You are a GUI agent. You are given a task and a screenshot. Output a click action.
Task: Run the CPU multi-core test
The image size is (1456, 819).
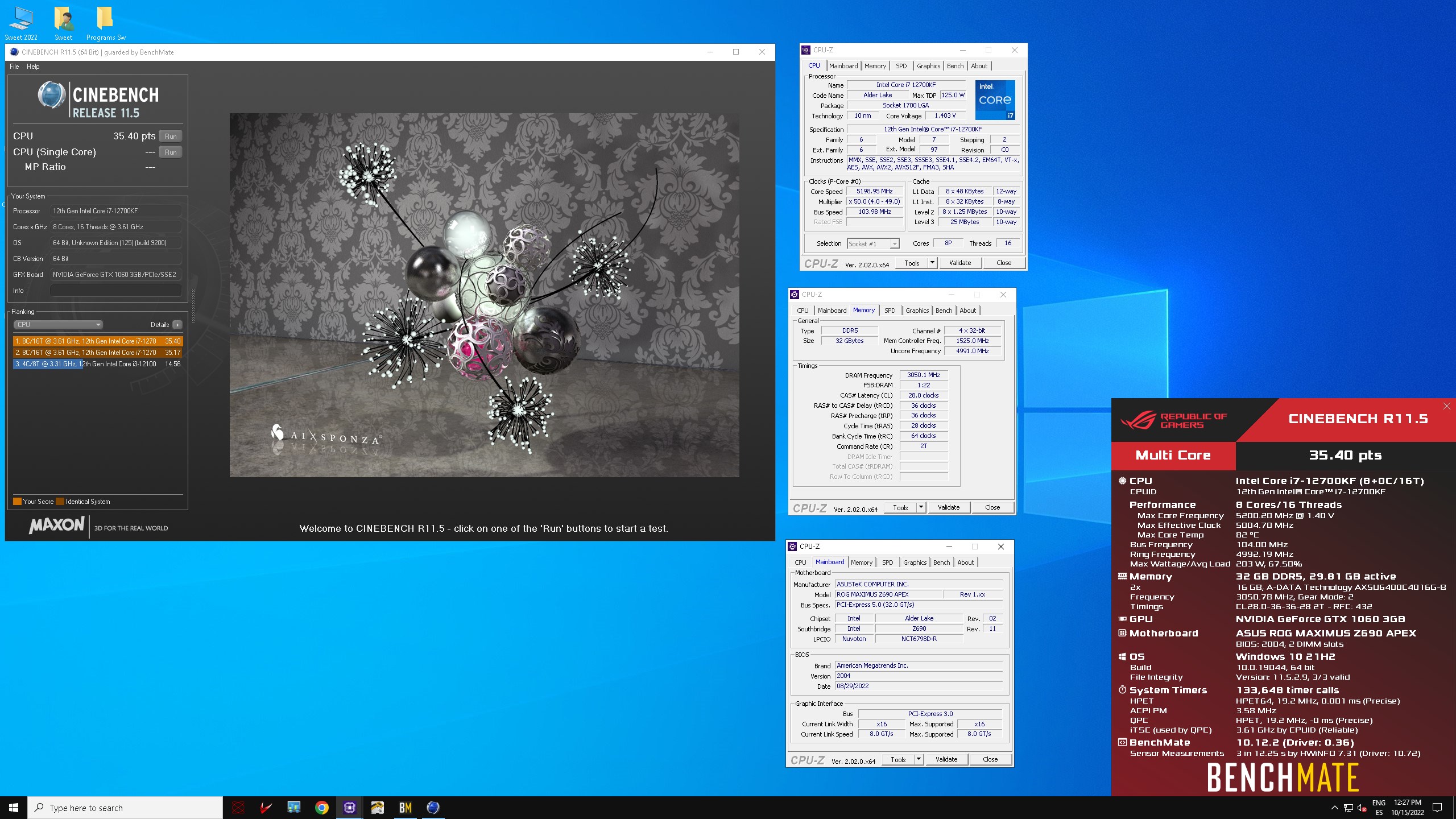(x=171, y=136)
